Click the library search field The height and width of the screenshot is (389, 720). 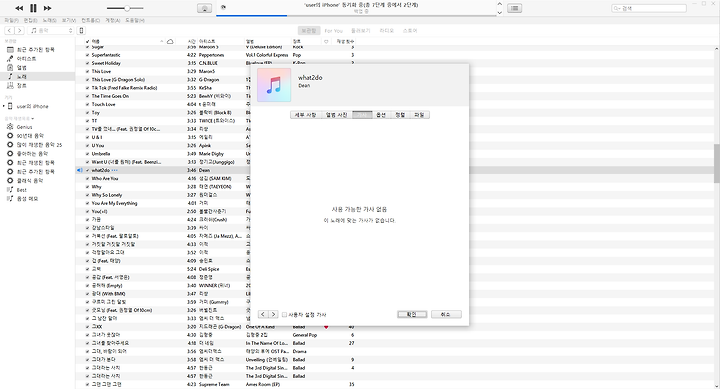(649, 8)
